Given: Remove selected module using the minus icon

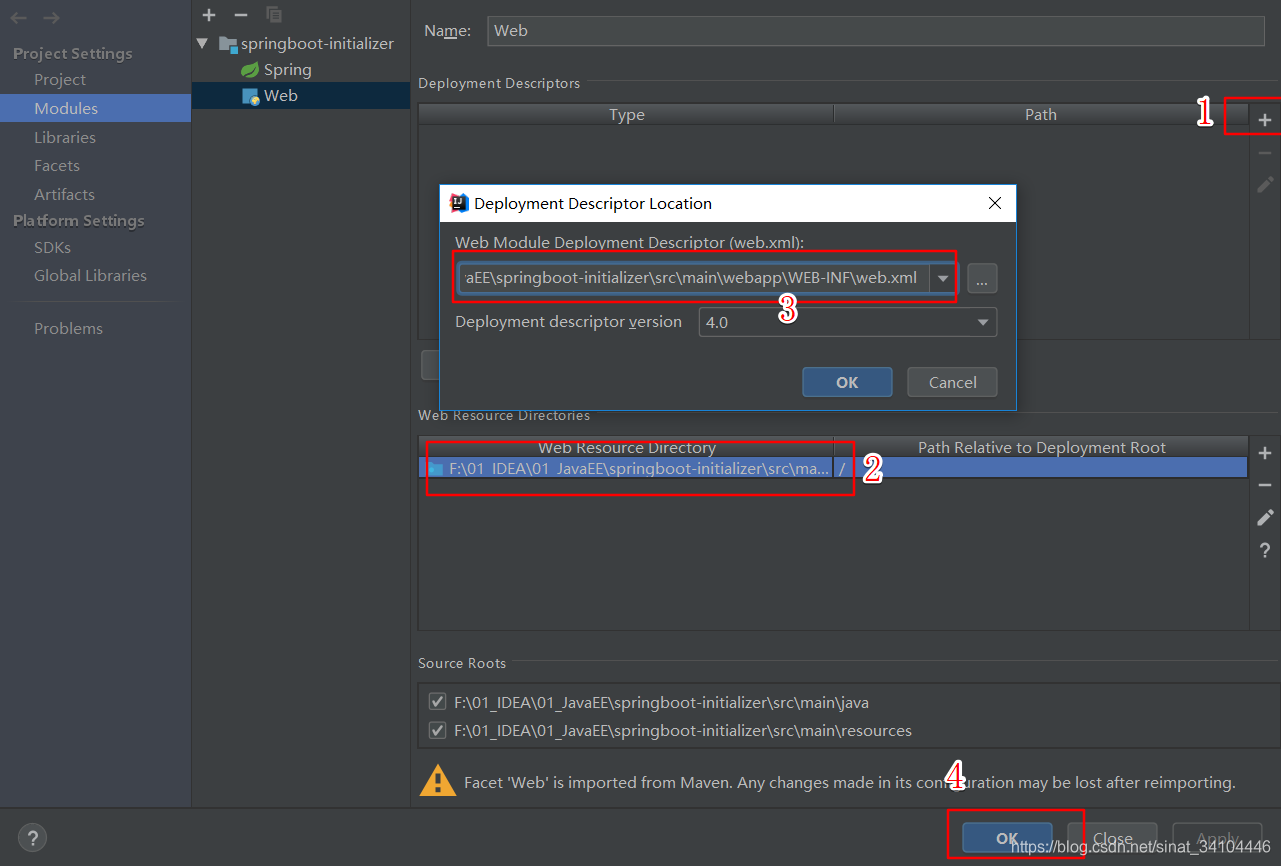Looking at the screenshot, I should 240,15.
